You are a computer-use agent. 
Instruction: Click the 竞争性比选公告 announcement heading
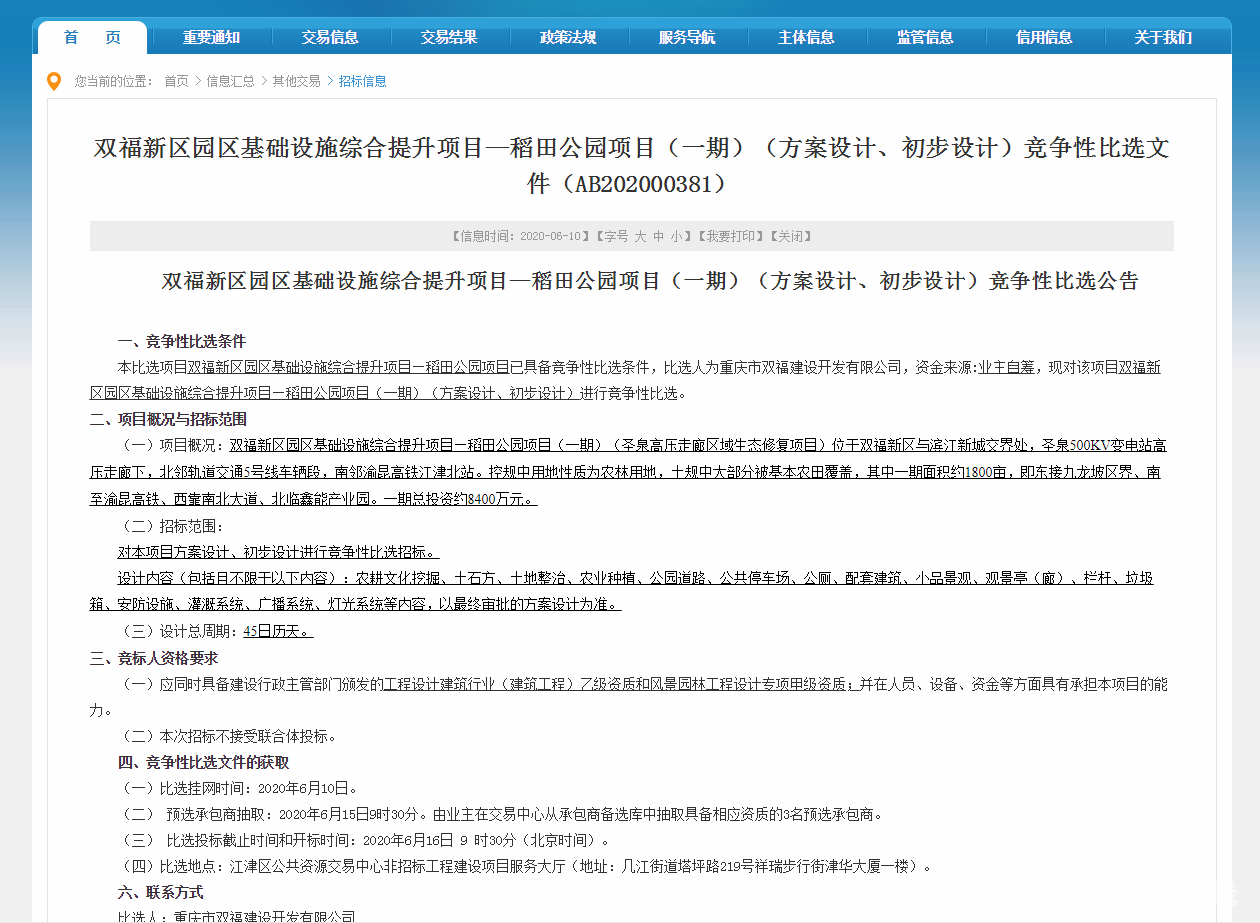coord(650,281)
